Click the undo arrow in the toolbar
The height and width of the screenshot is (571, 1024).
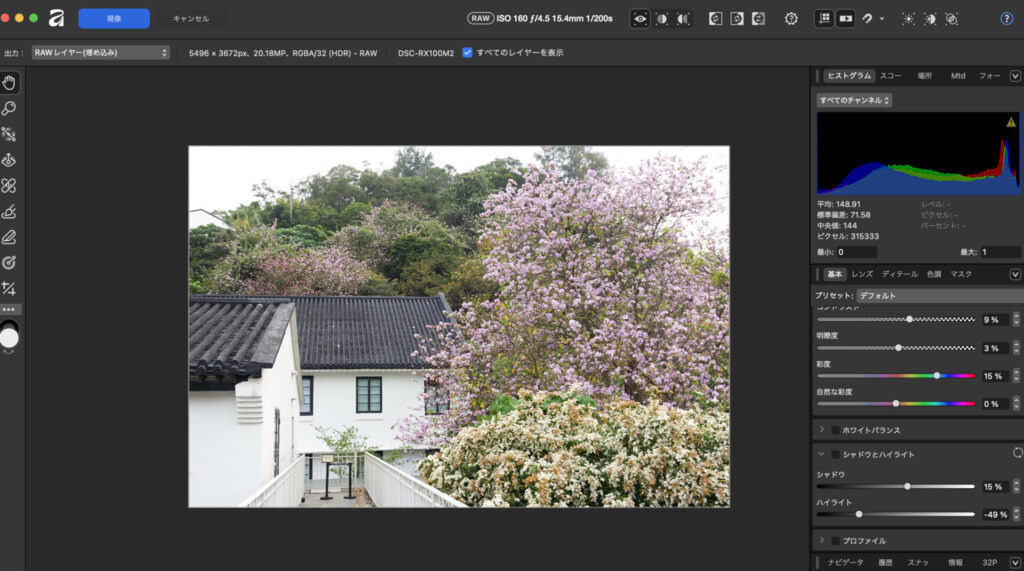(867, 18)
